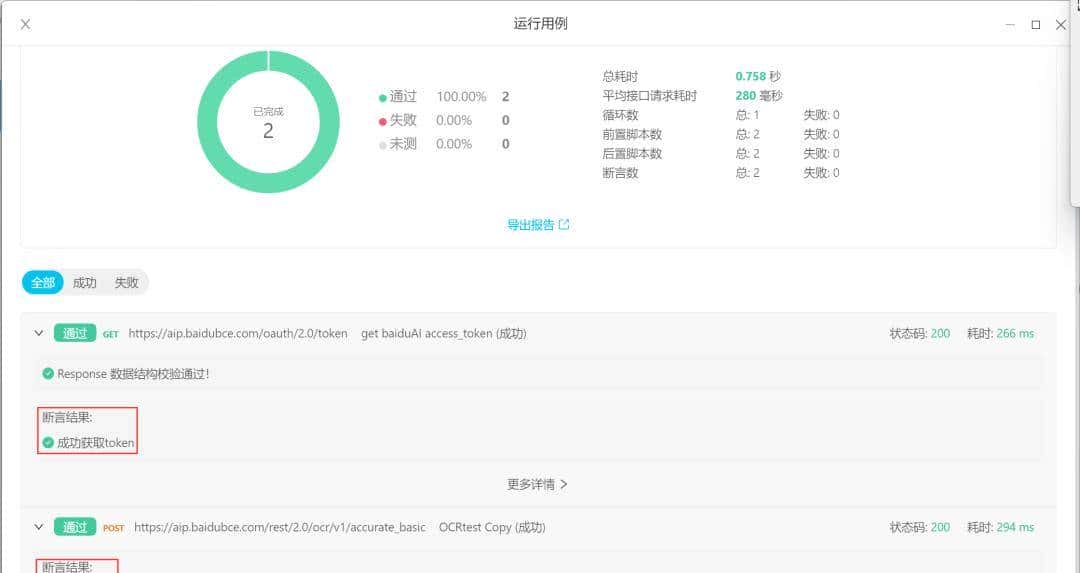Click the chevron arrow next to 更多详情
This screenshot has width=1080, height=573.
(x=564, y=484)
